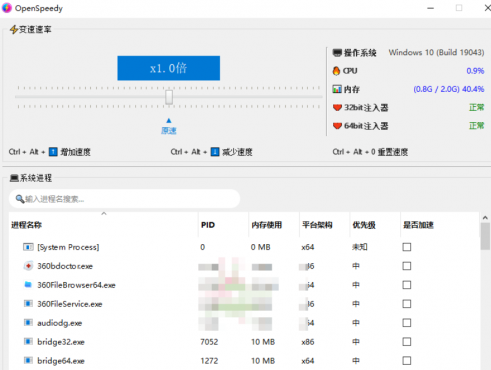Screen dimensions: 491x370
Task: Click the 原速 original speed label
Action: coord(169,131)
